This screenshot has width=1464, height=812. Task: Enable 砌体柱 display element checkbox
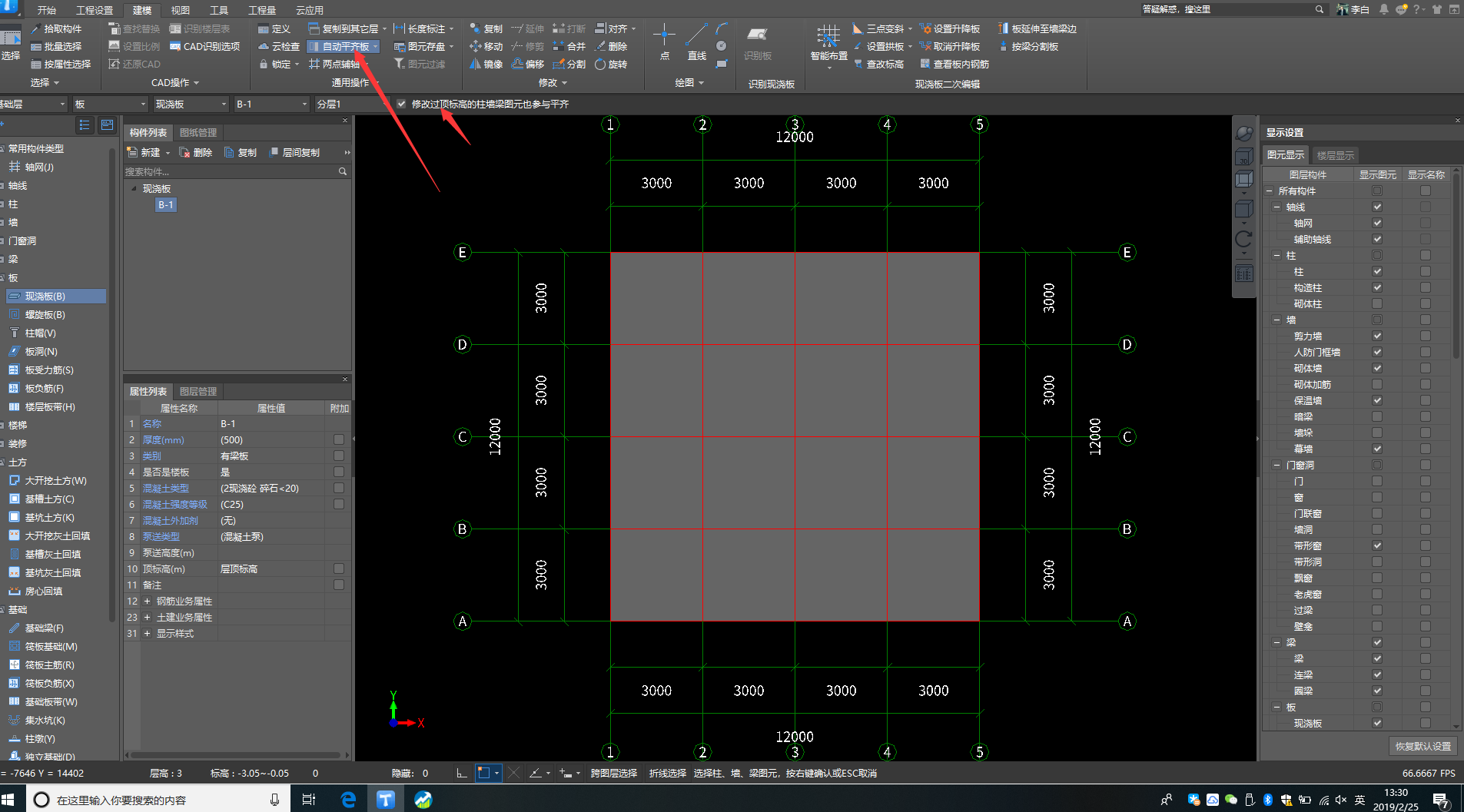pyautogui.click(x=1377, y=303)
